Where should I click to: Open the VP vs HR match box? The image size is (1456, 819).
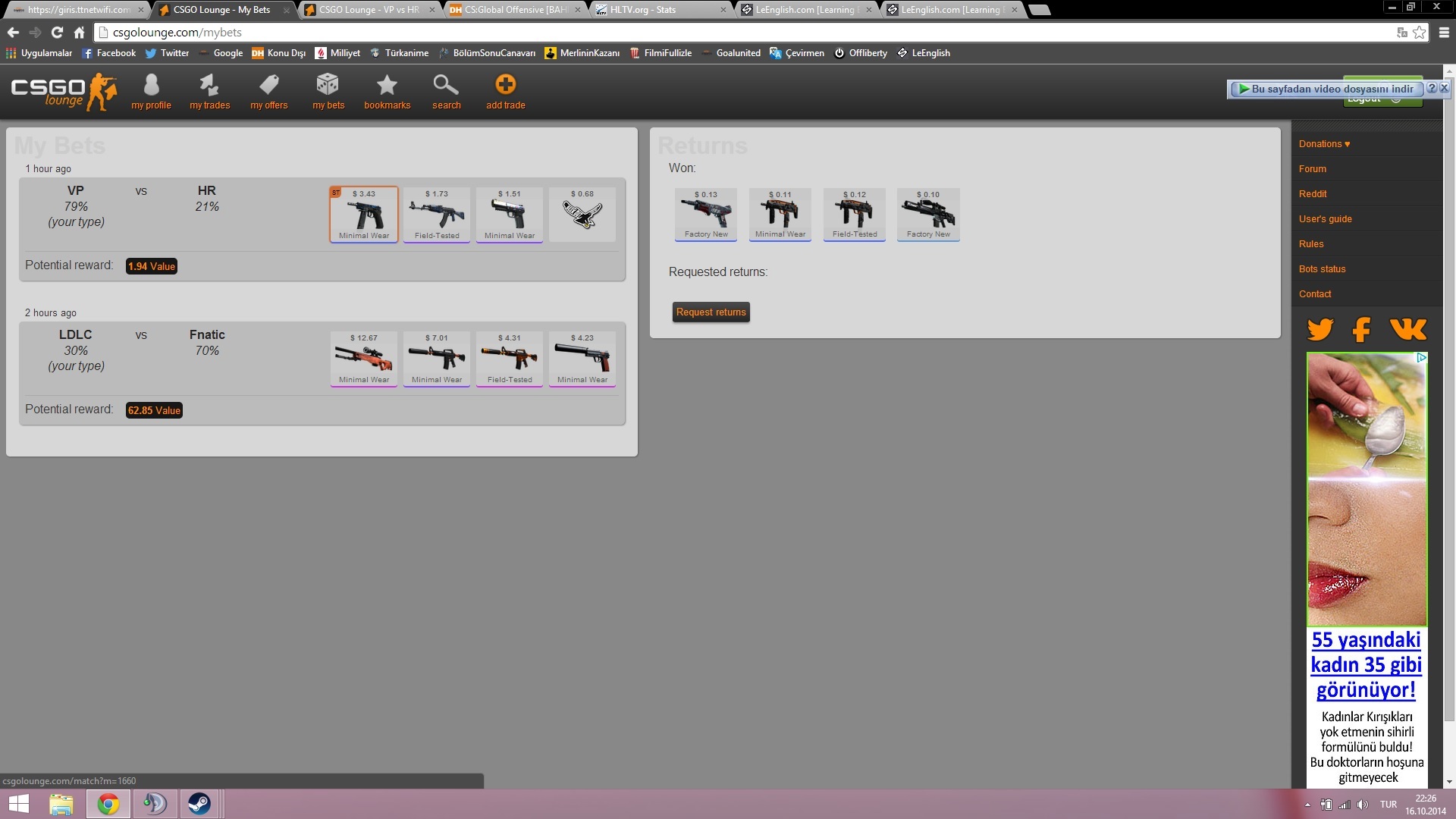tap(322, 230)
